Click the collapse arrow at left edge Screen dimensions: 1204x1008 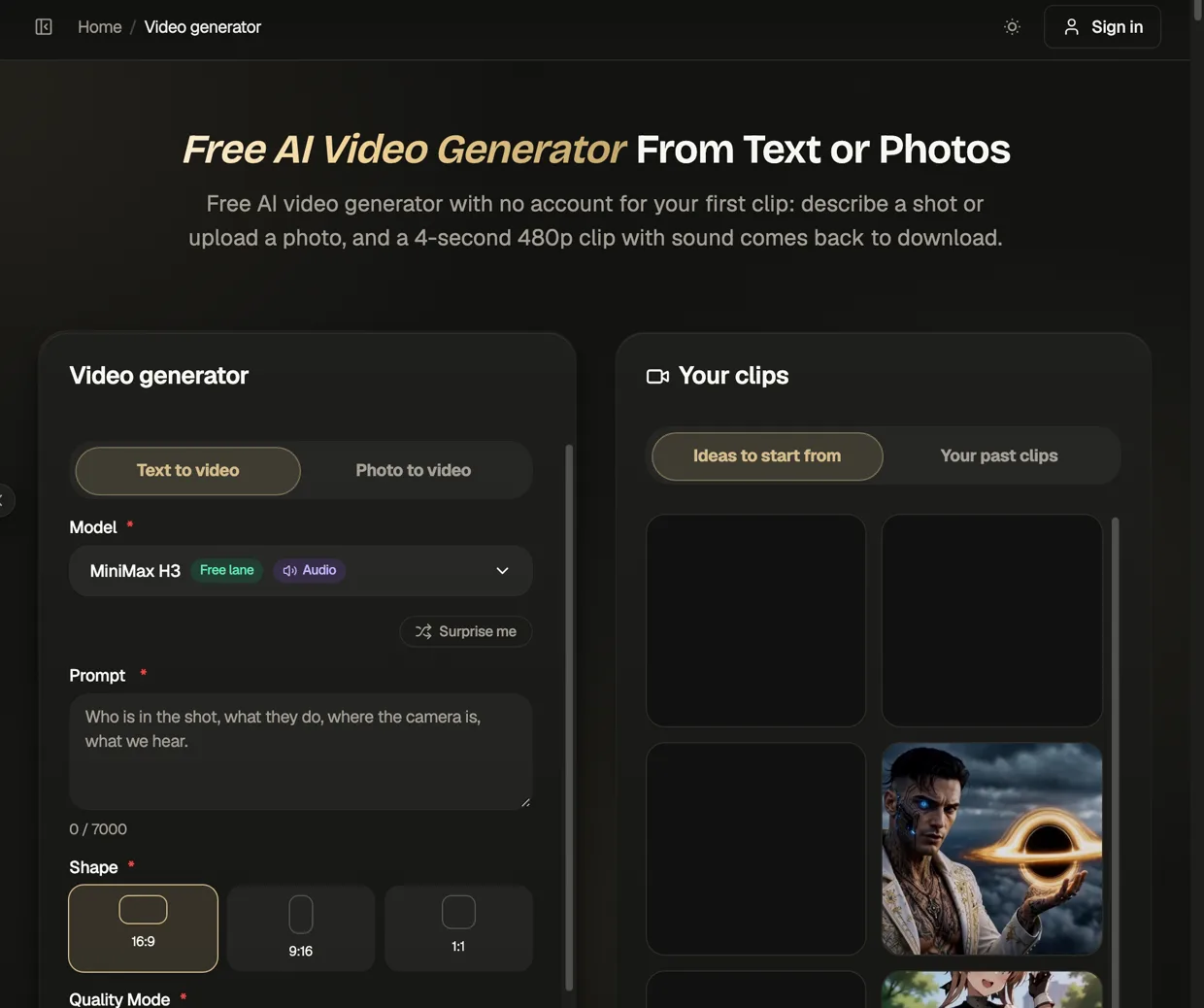pyautogui.click(x=4, y=501)
